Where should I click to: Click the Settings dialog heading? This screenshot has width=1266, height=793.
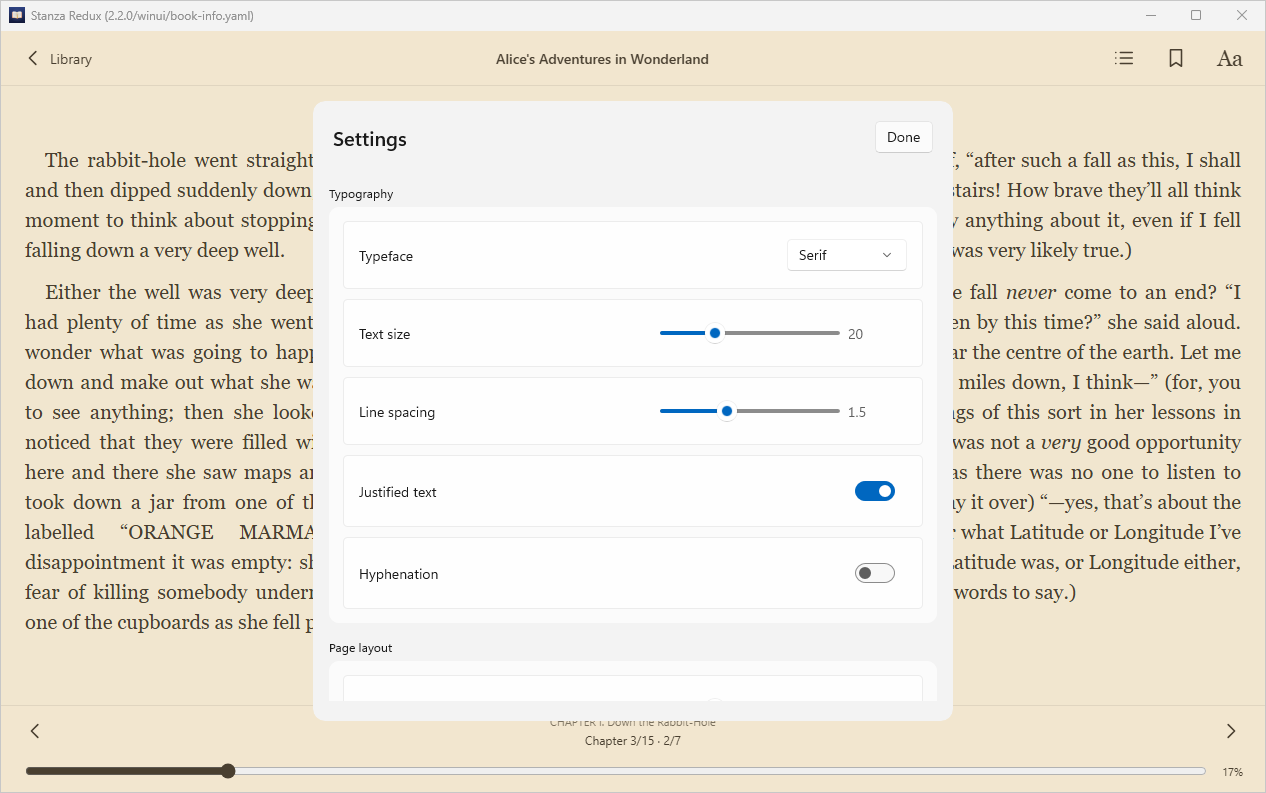[370, 139]
